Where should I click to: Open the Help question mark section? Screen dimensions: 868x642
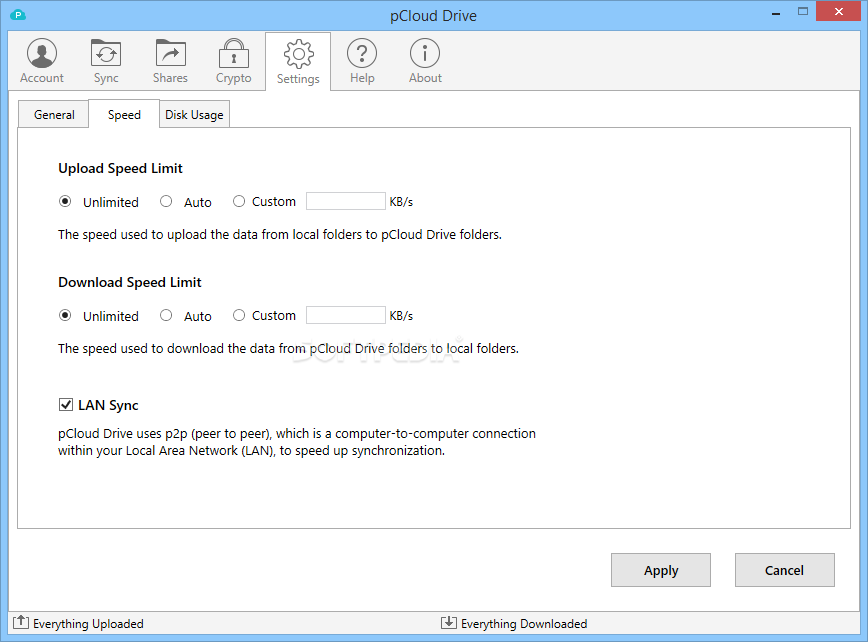click(x=362, y=61)
